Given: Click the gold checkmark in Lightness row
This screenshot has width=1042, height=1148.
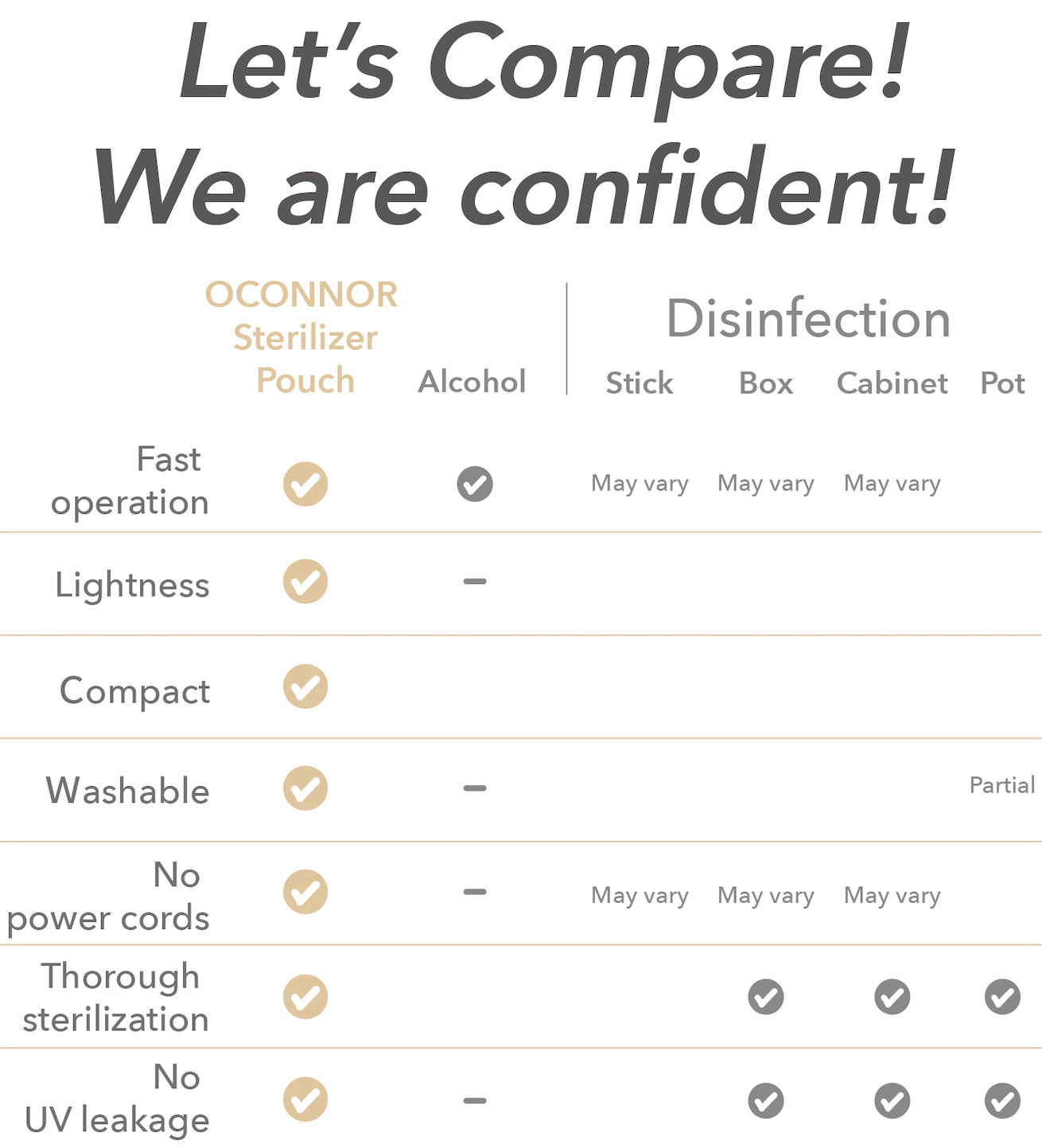Looking at the screenshot, I should tap(305, 582).
